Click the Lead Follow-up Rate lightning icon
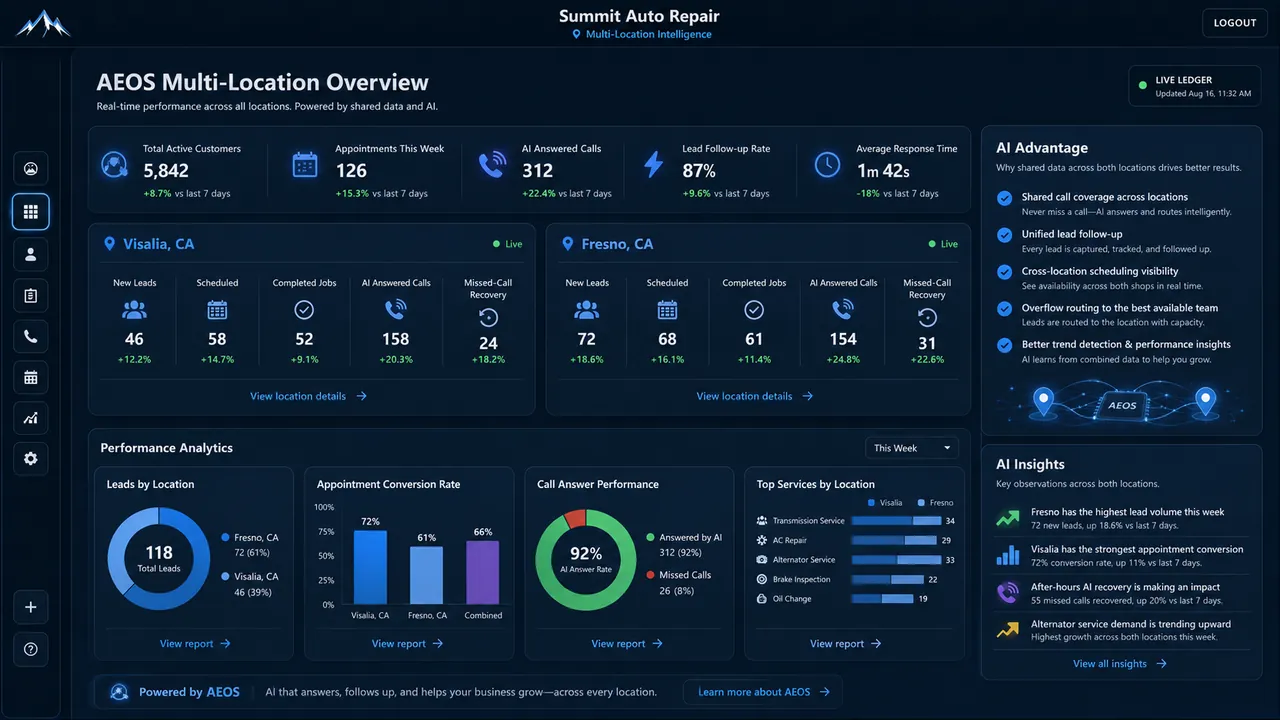This screenshot has height=720, width=1280. coord(653,164)
